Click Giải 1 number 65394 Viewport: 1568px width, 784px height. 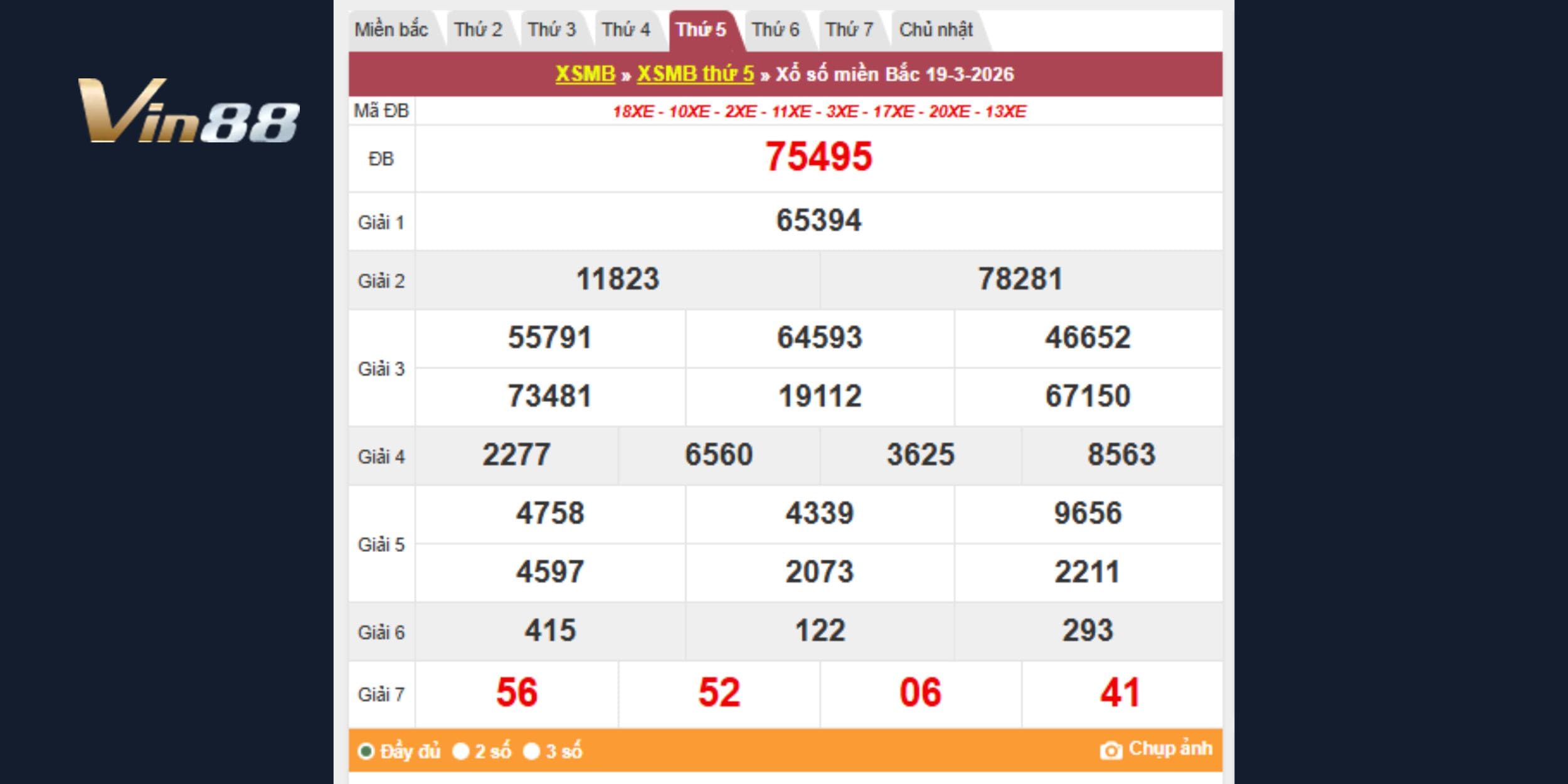[818, 221]
